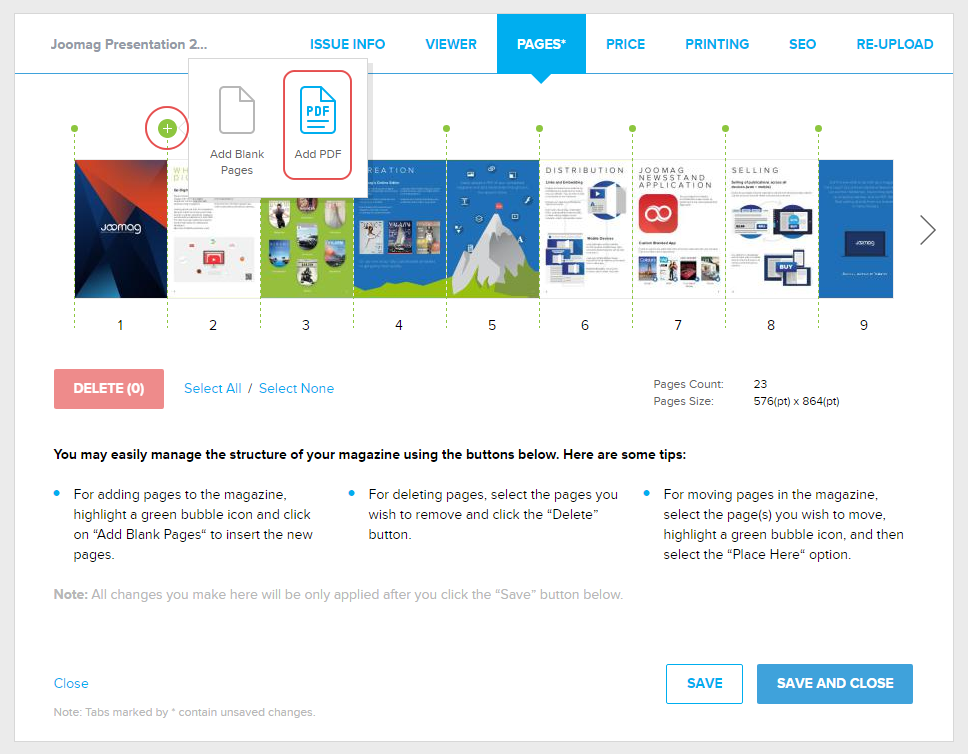Select the mountain page 5 thumbnail
This screenshot has width=968, height=754.
tap(492, 229)
